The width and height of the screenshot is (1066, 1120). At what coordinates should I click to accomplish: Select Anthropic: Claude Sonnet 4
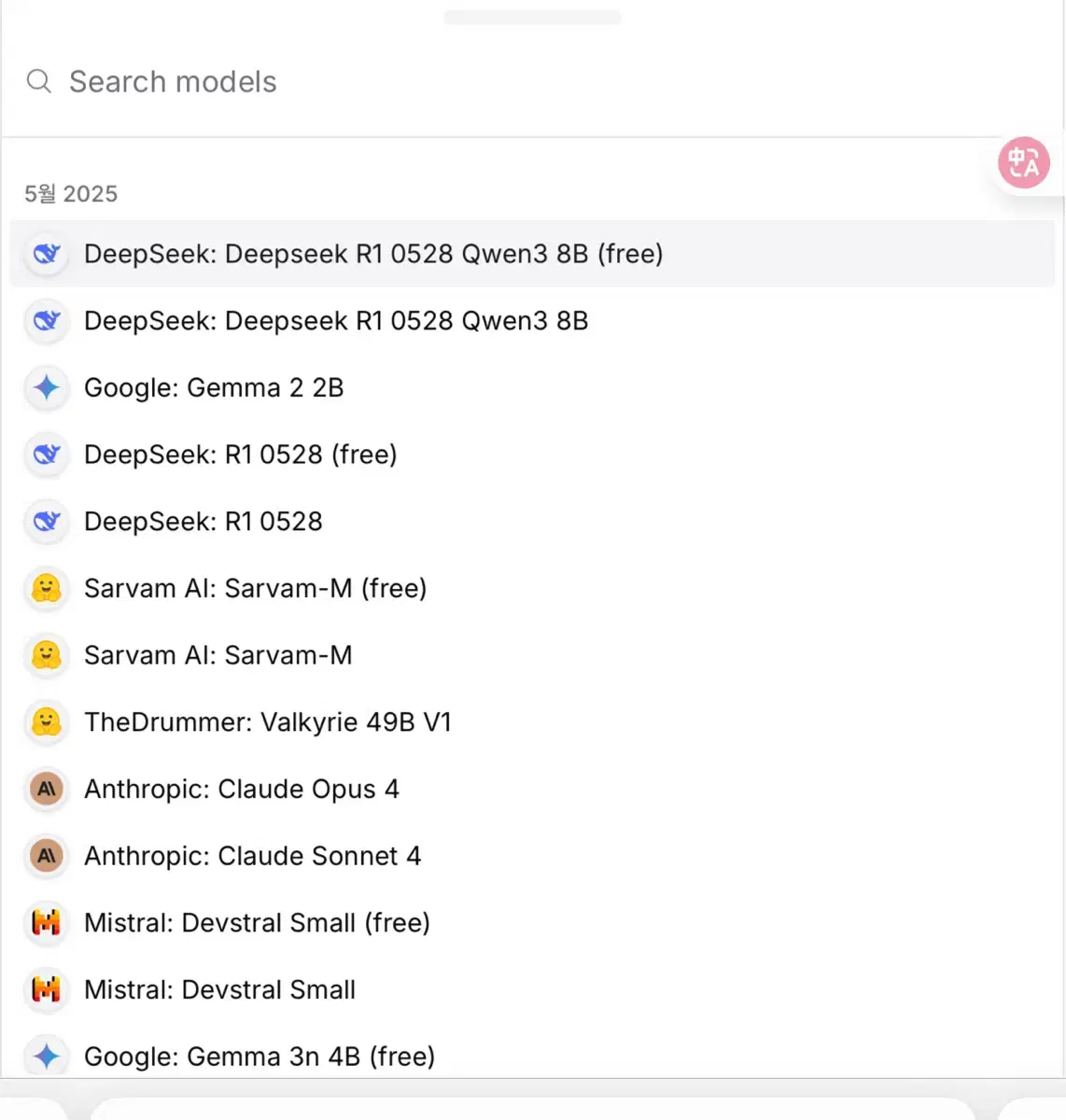pos(532,856)
